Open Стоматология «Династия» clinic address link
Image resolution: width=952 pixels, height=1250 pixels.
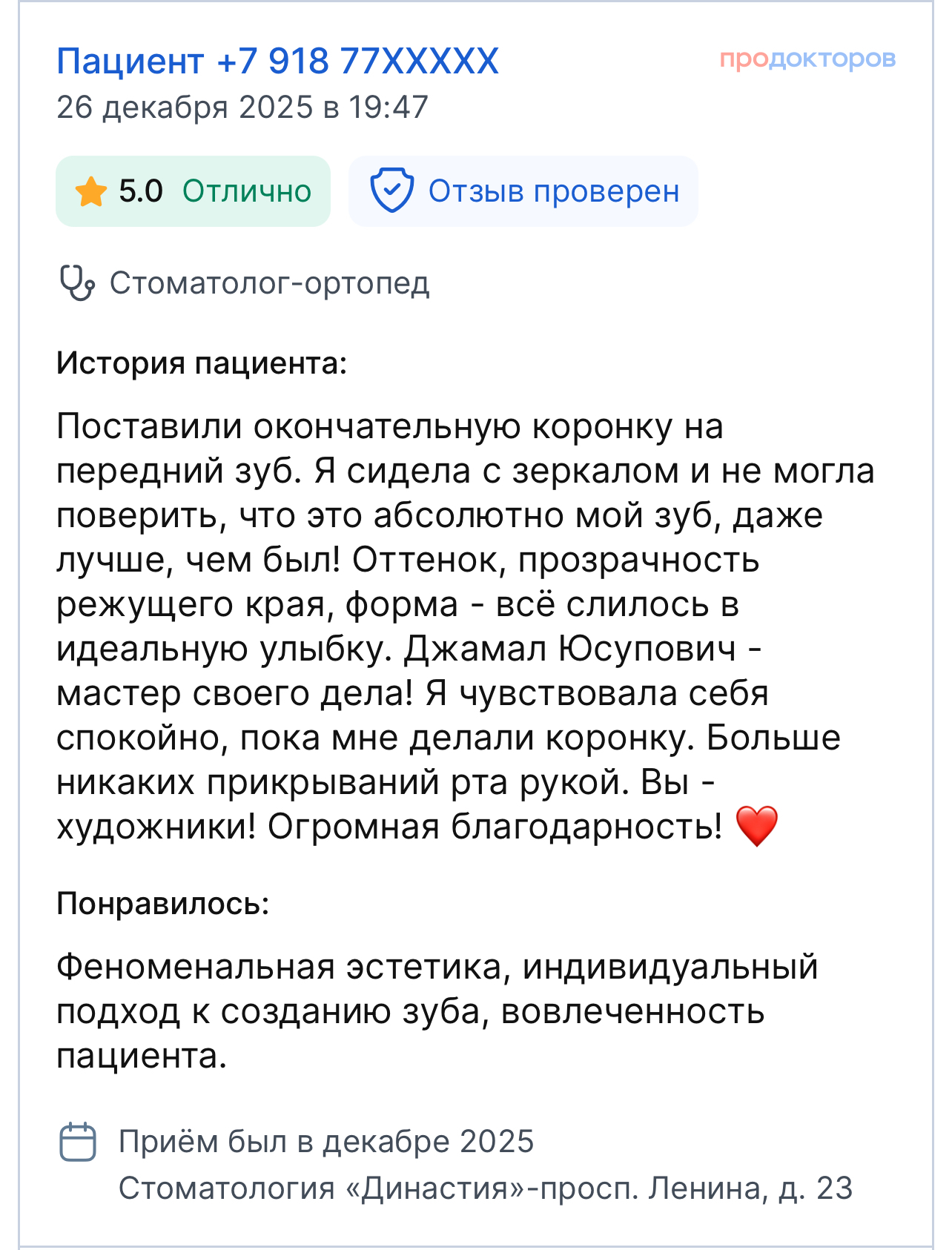click(486, 1188)
